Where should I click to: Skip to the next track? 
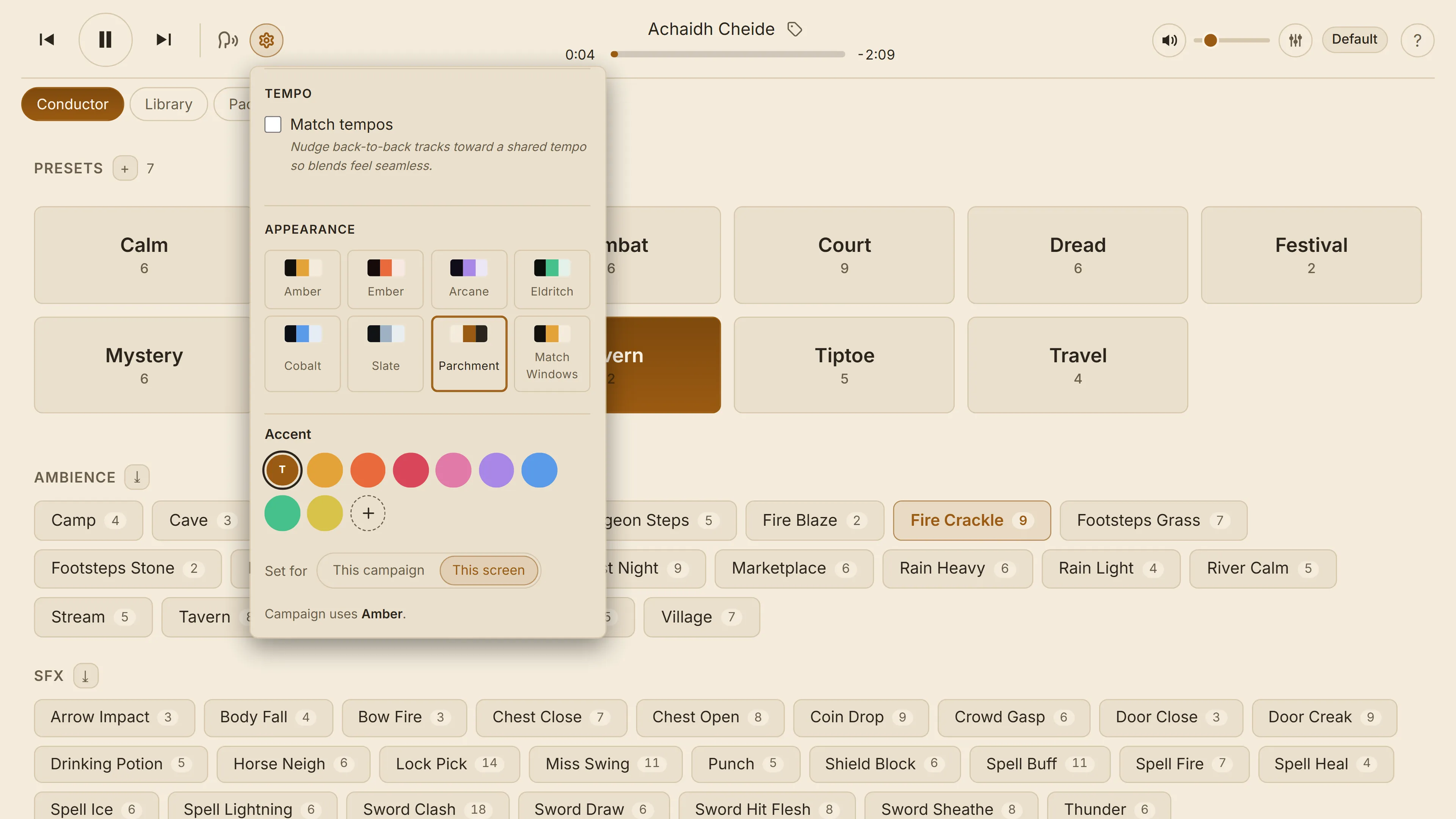point(164,39)
